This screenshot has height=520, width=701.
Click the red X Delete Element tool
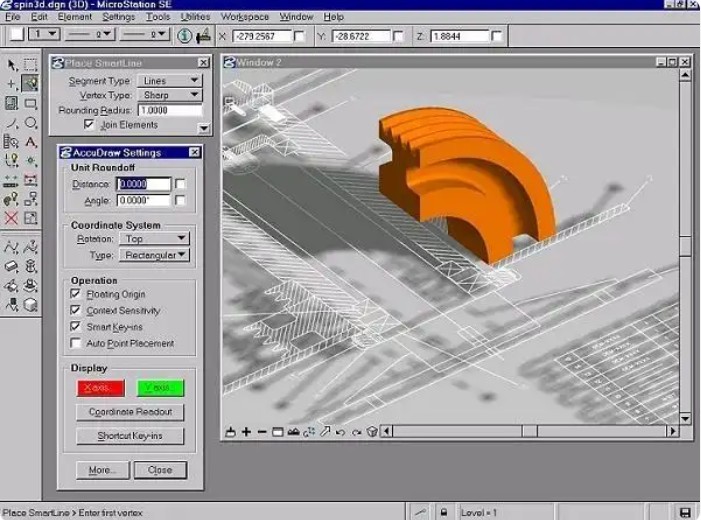(x=11, y=218)
